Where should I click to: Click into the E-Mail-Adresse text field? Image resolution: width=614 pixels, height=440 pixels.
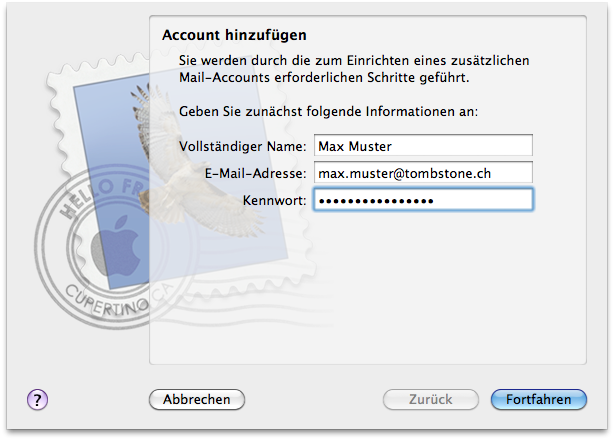click(422, 173)
